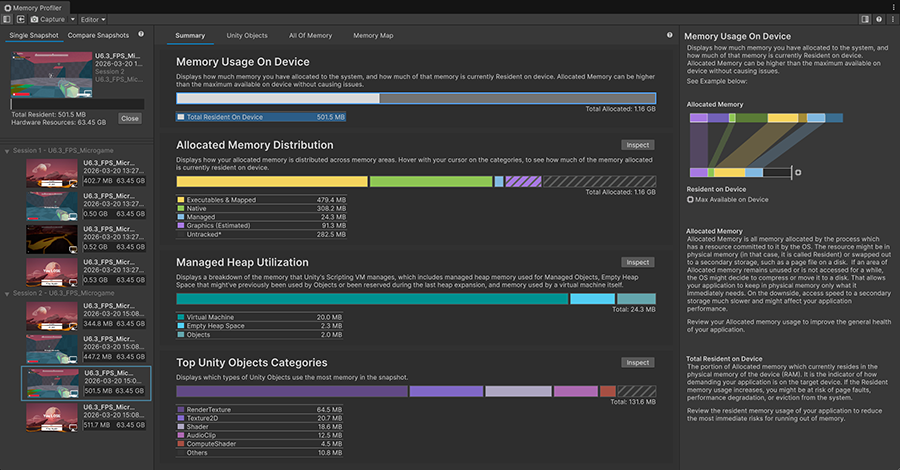Click the Max Available on Device legend icon
Viewport: 900px width, 470px height.
click(x=690, y=200)
